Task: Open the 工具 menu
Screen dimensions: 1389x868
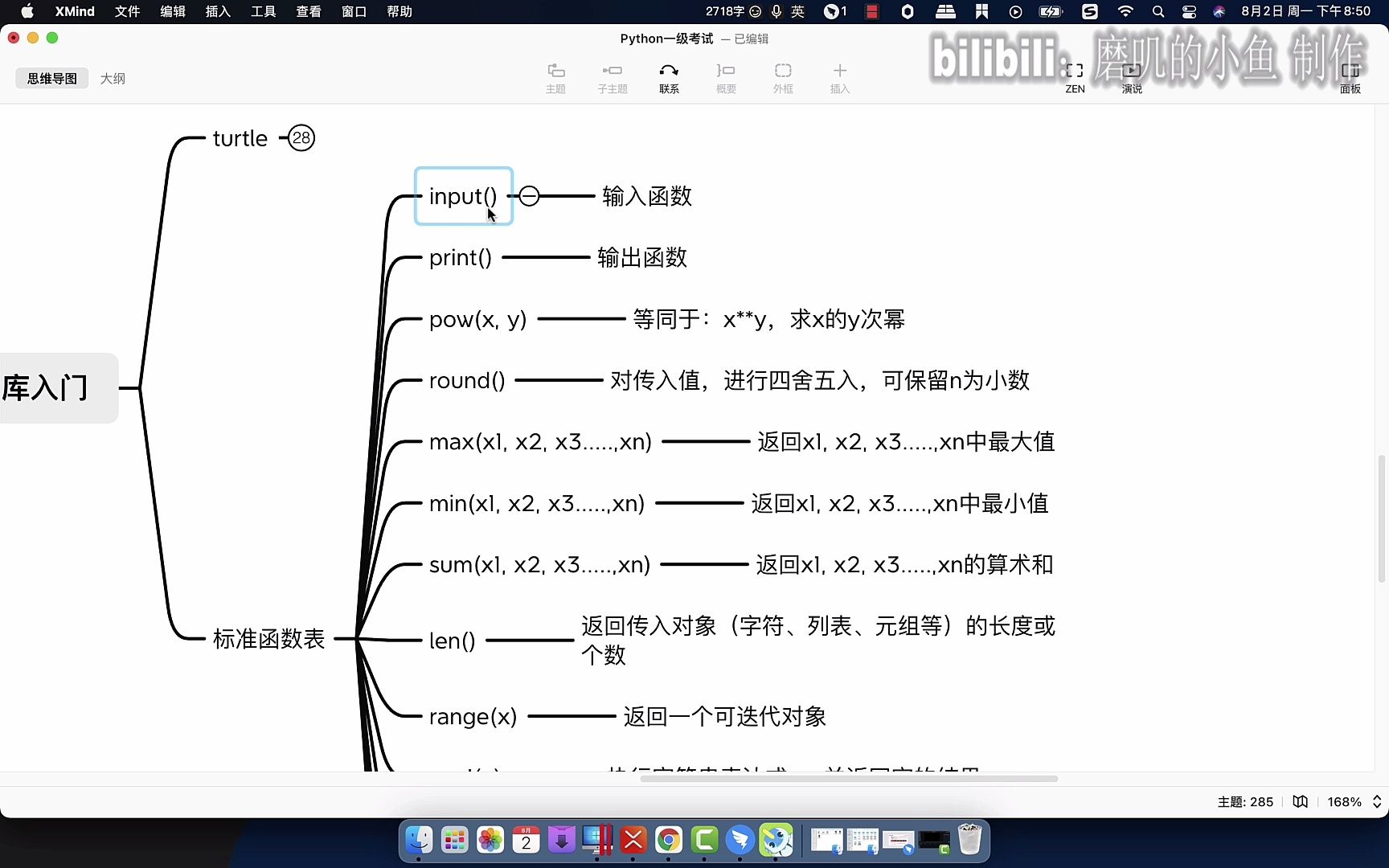Action: point(263,11)
